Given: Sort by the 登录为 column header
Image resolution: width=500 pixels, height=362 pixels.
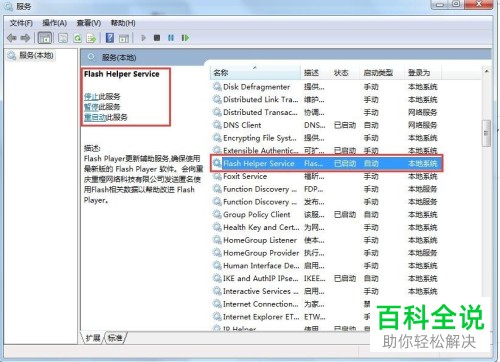Looking at the screenshot, I should coord(423,73).
